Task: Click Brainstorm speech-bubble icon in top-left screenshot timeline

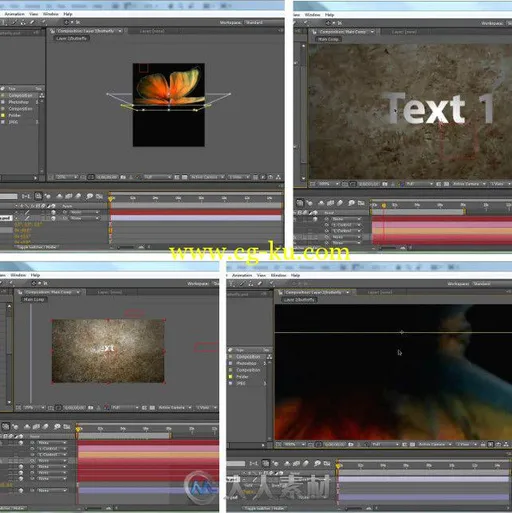Action: pyautogui.click(x=90, y=196)
